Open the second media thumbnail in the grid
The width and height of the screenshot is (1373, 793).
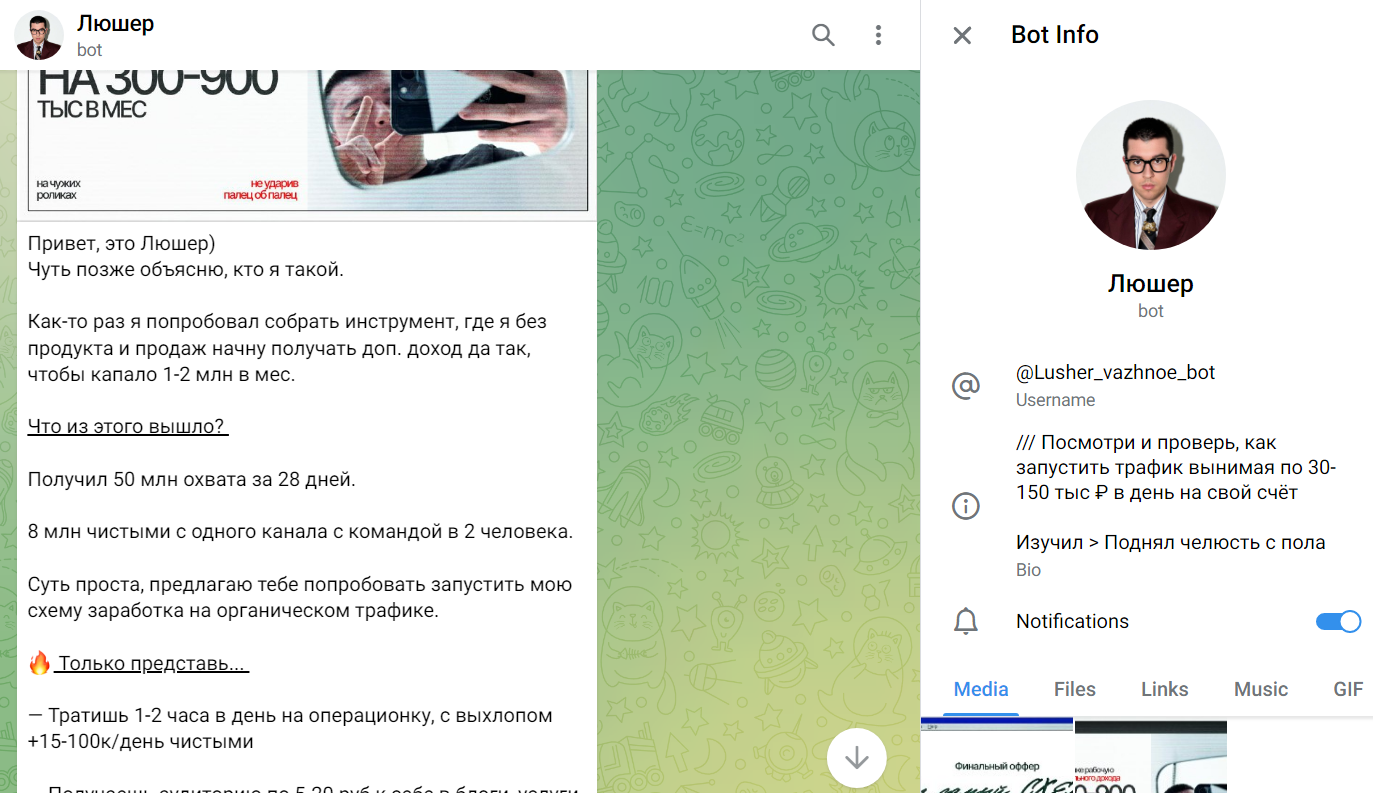[1150, 757]
